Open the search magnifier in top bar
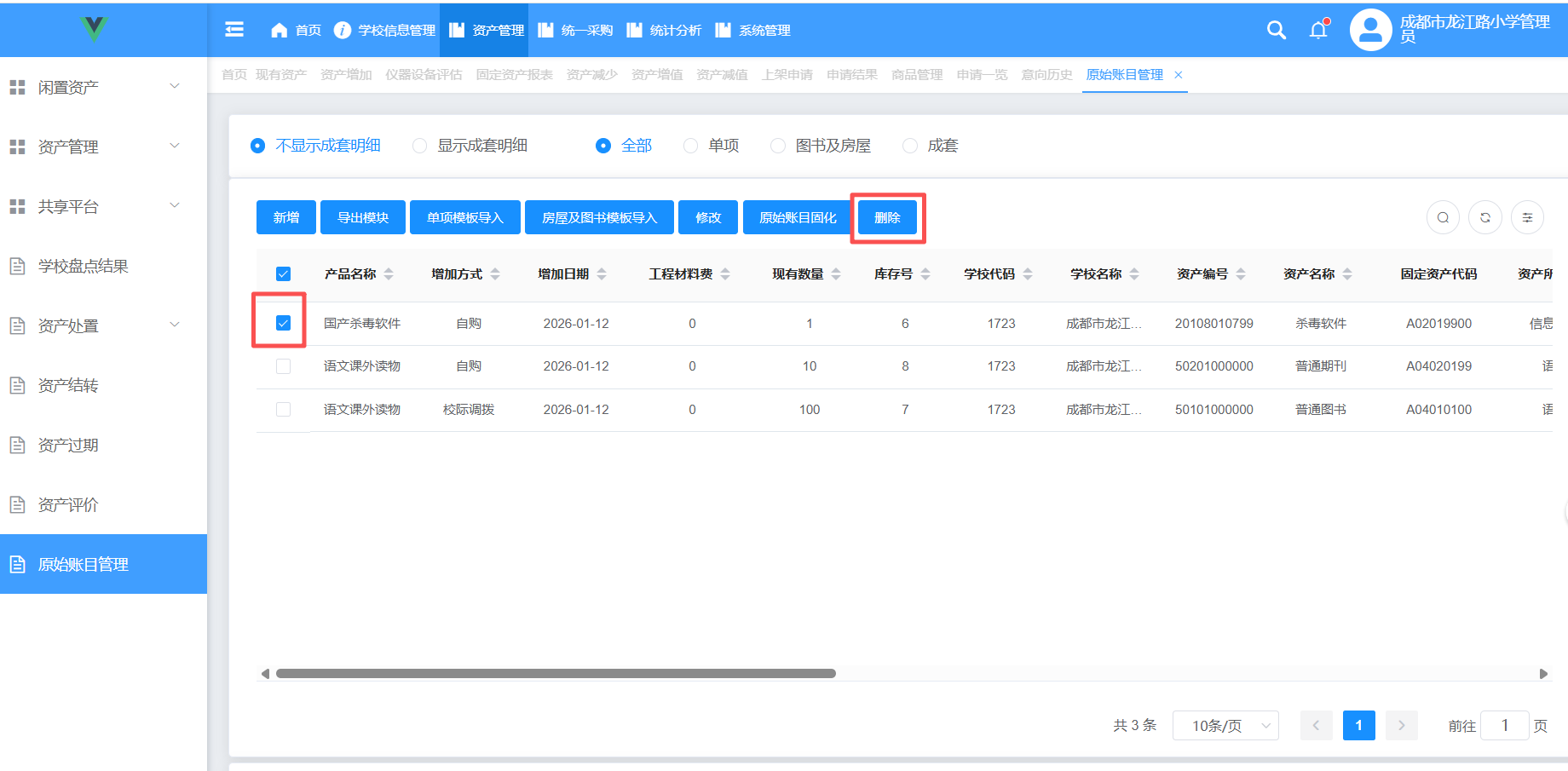 click(1276, 30)
